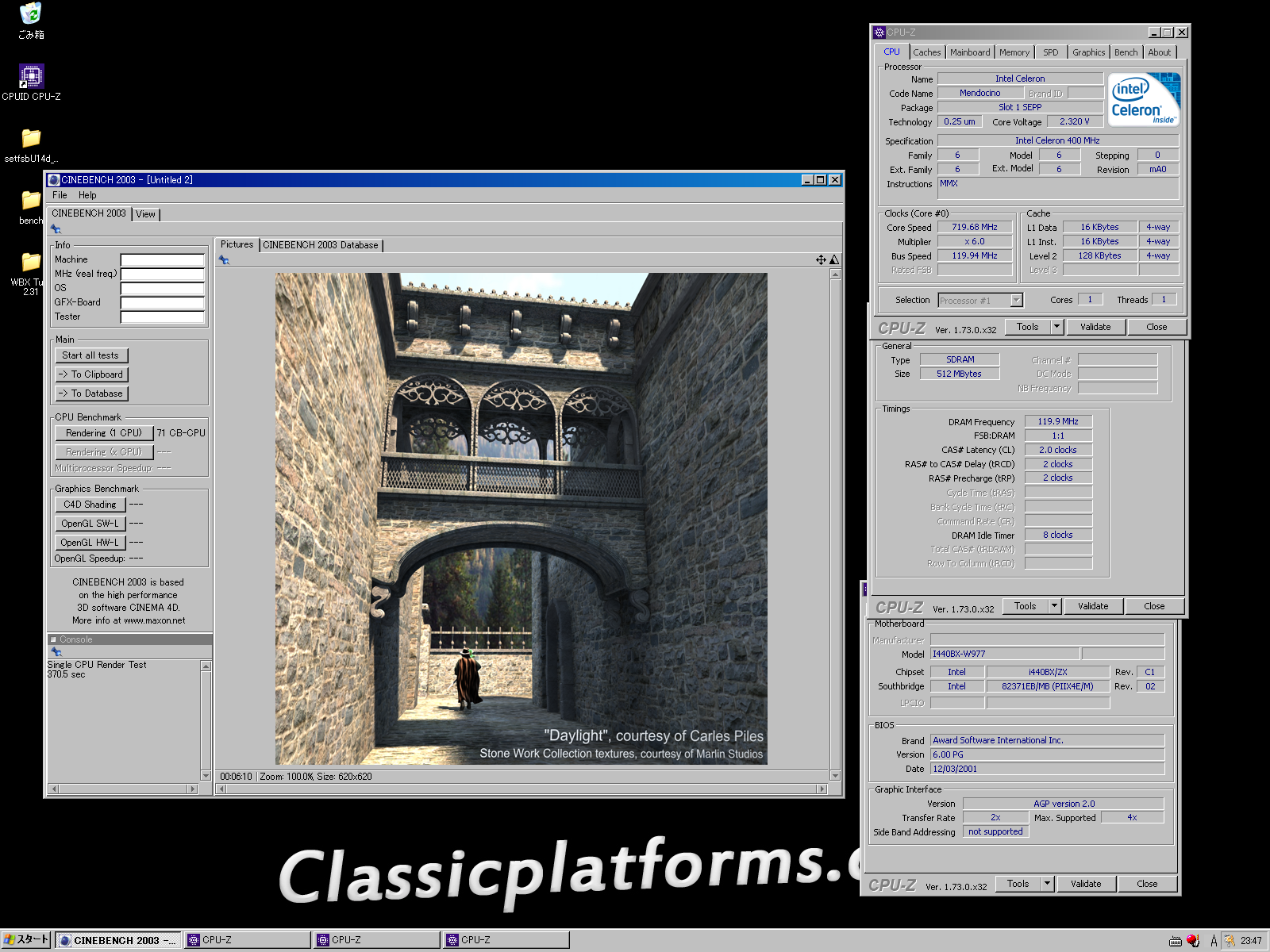Click Tools button in the CPU tab window

pos(1028,327)
